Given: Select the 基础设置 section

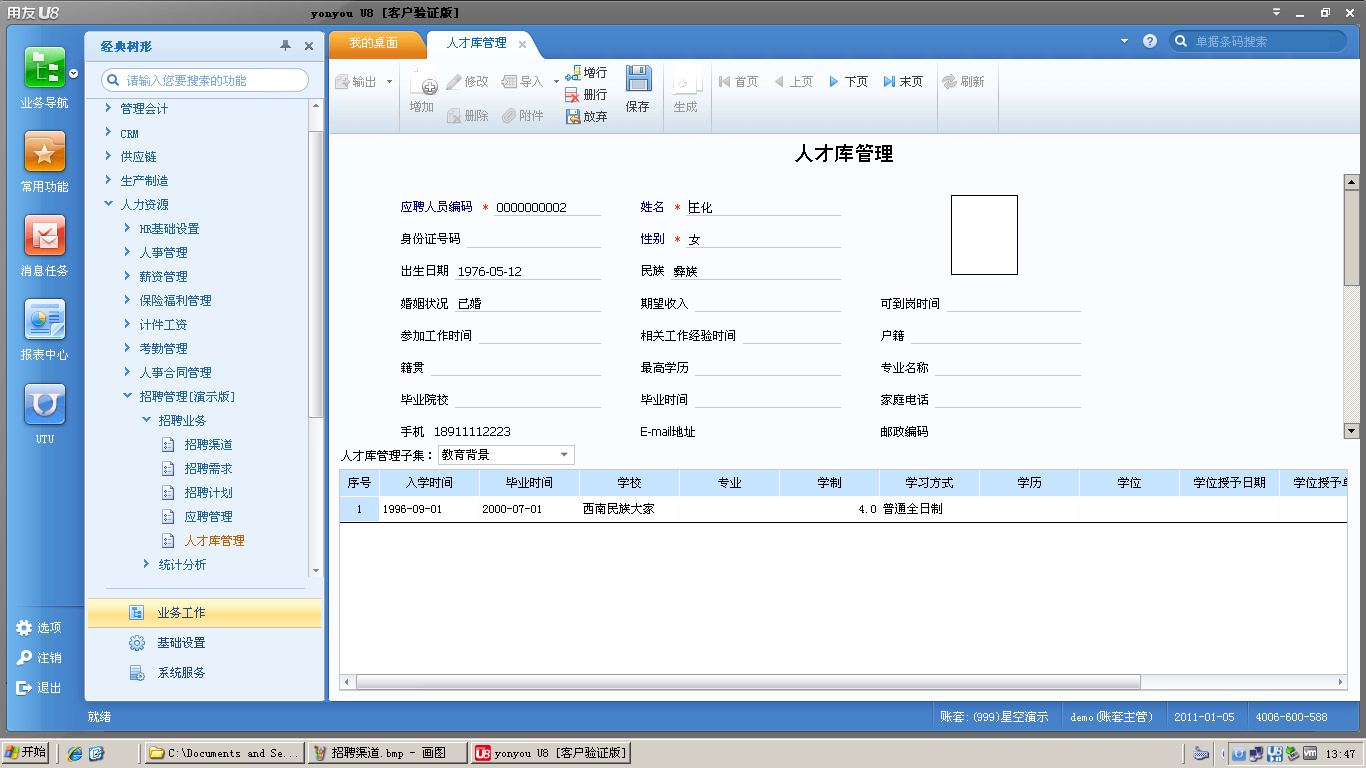Looking at the screenshot, I should coord(204,643).
